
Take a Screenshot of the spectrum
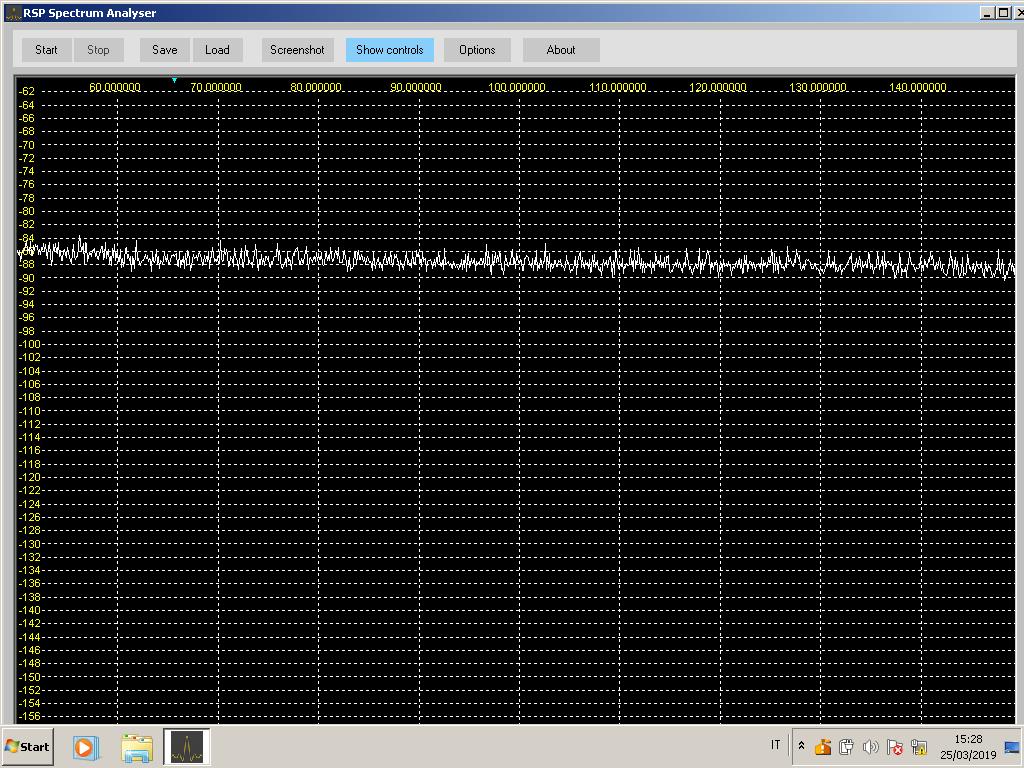pyautogui.click(x=297, y=50)
